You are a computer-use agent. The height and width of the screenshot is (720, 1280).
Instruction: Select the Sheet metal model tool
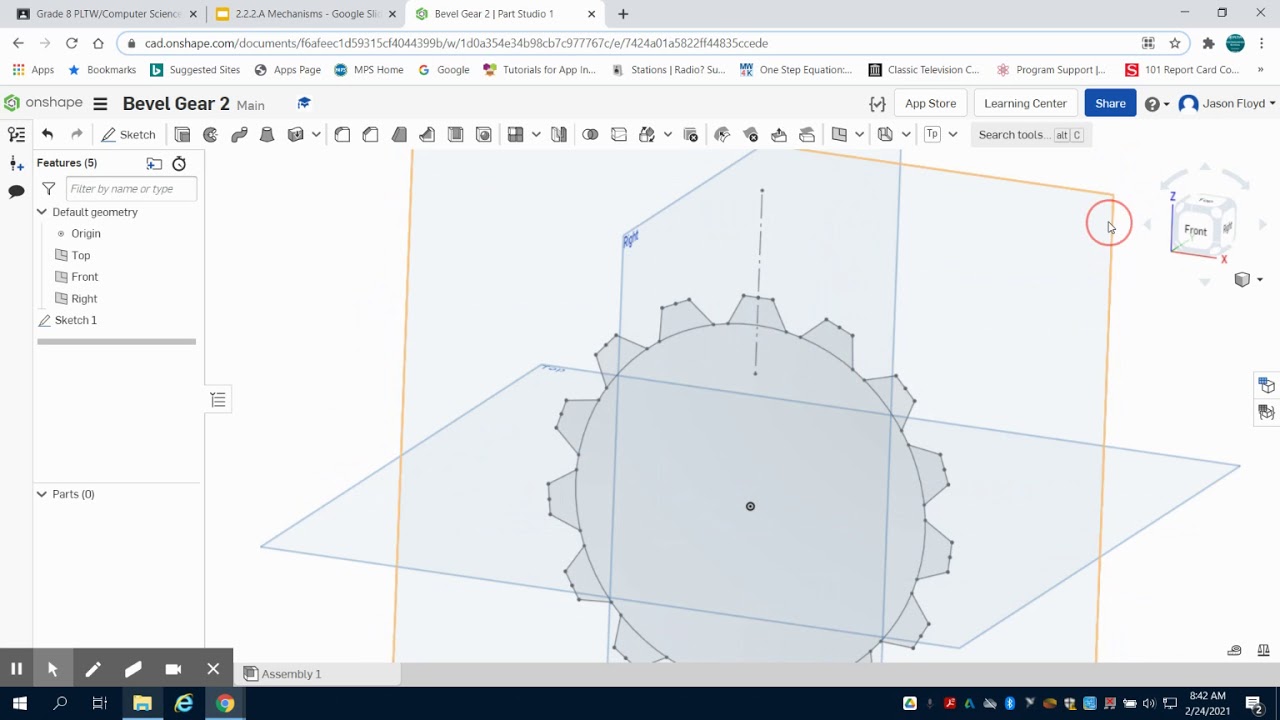[x=885, y=135]
